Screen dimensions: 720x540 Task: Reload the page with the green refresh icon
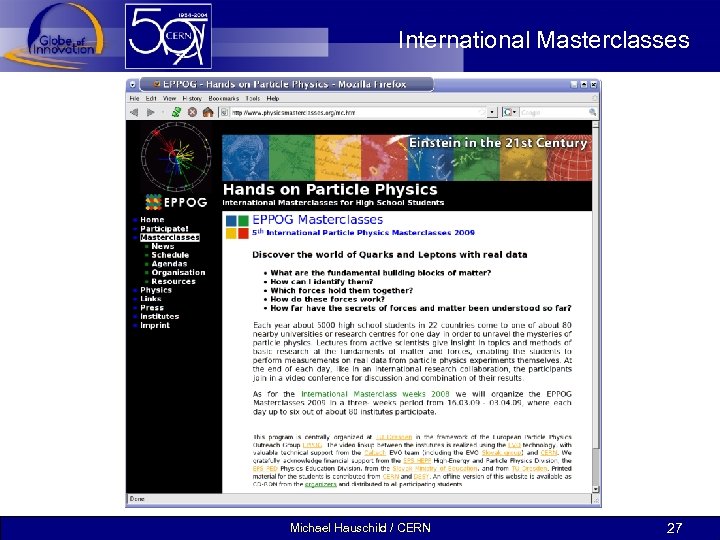[176, 112]
